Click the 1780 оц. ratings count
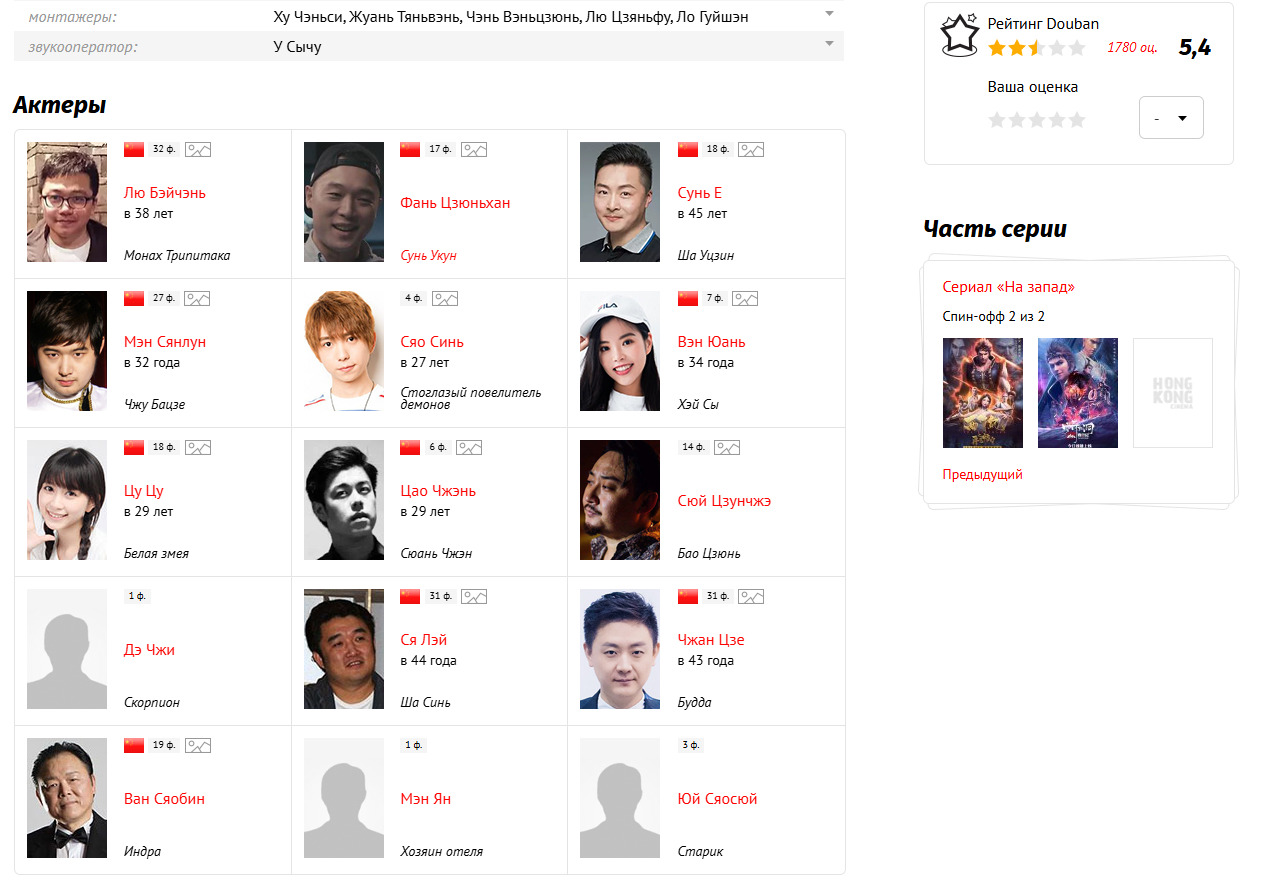Screen dimensions: 1265x881 [1132, 48]
